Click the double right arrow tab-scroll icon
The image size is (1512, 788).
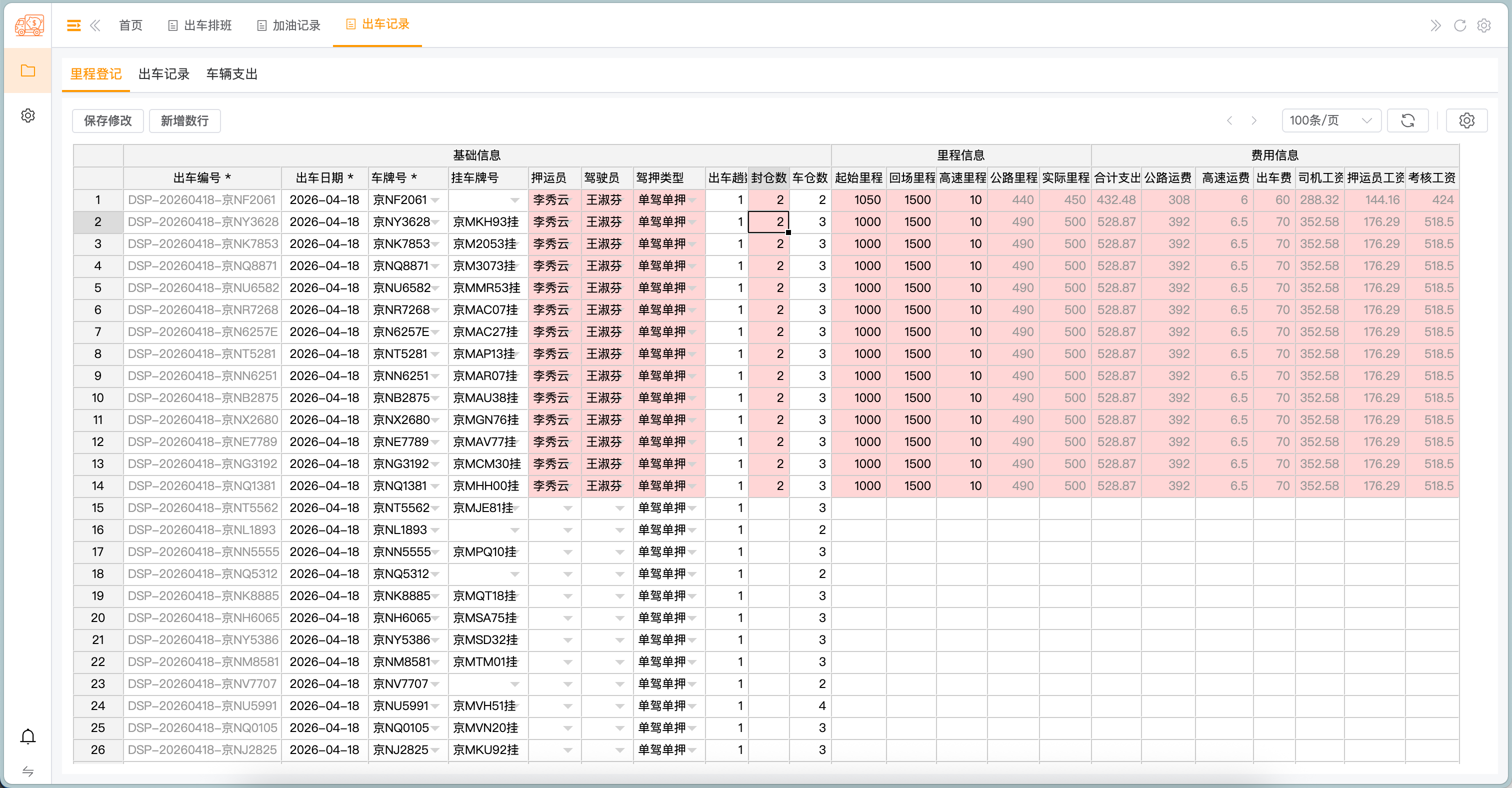(x=1435, y=25)
